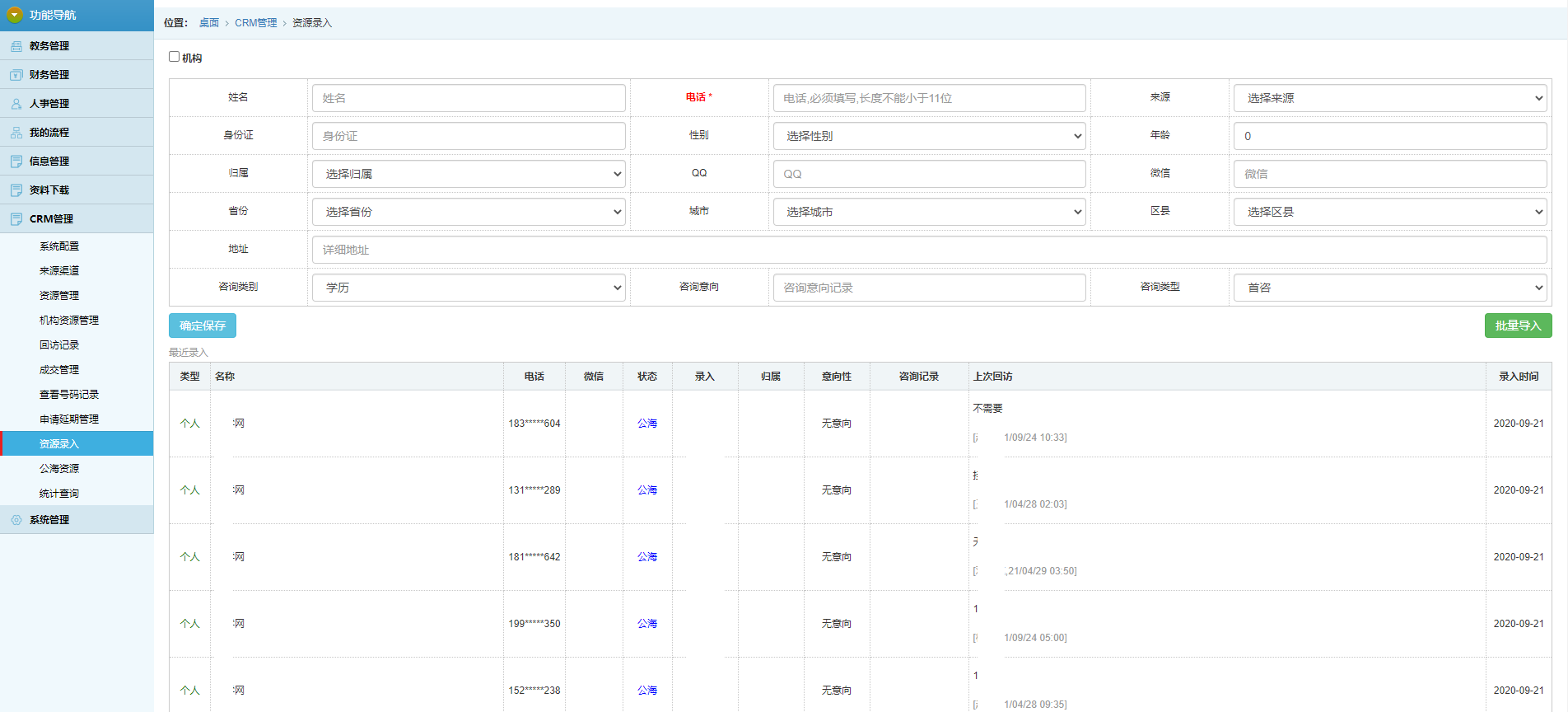The height and width of the screenshot is (712, 1568).
Task: Open 统计查询 in the sidebar menu
Action: [59, 494]
